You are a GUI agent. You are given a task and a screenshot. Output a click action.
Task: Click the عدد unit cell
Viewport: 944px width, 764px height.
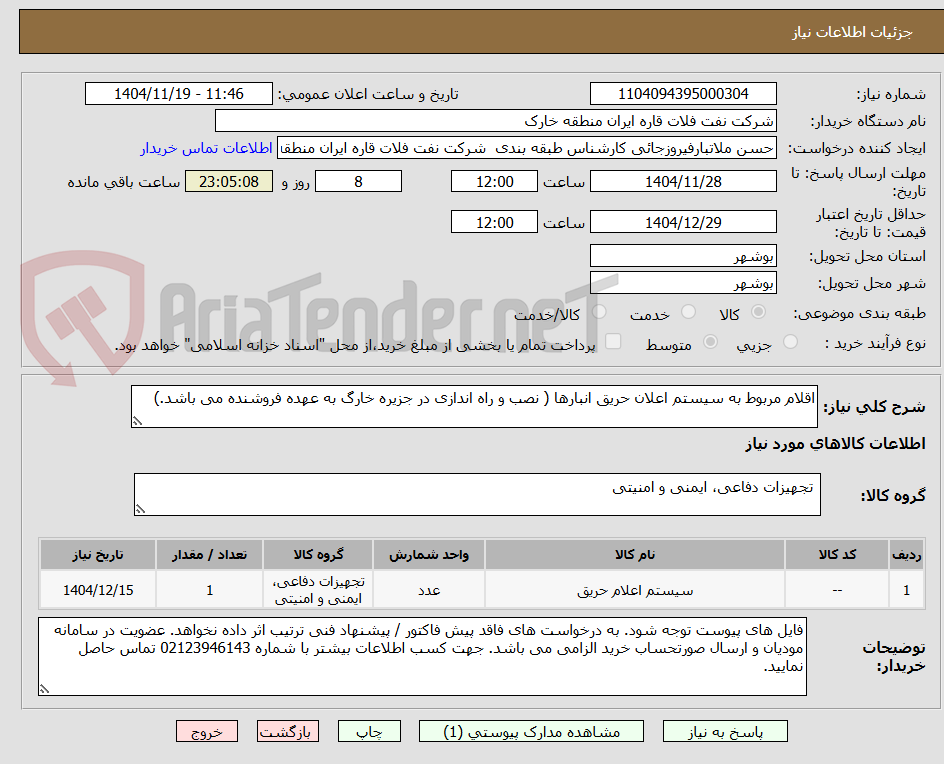(x=429, y=590)
